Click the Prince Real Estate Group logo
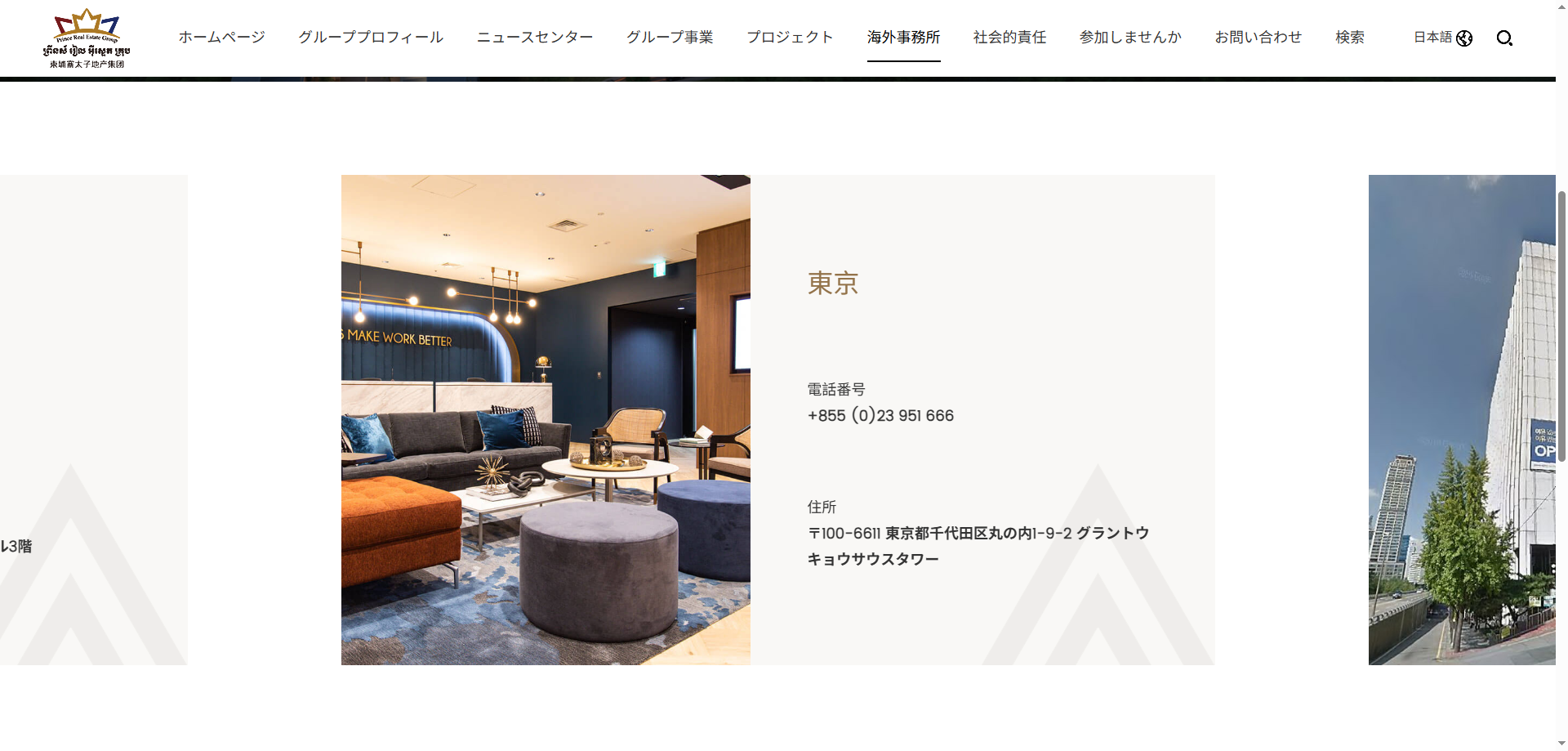 tap(87, 38)
